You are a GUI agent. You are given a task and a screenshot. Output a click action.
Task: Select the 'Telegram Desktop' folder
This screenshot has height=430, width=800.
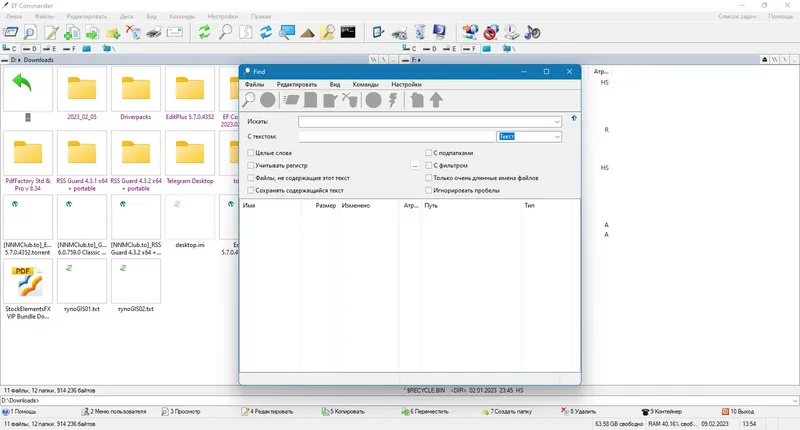[190, 158]
